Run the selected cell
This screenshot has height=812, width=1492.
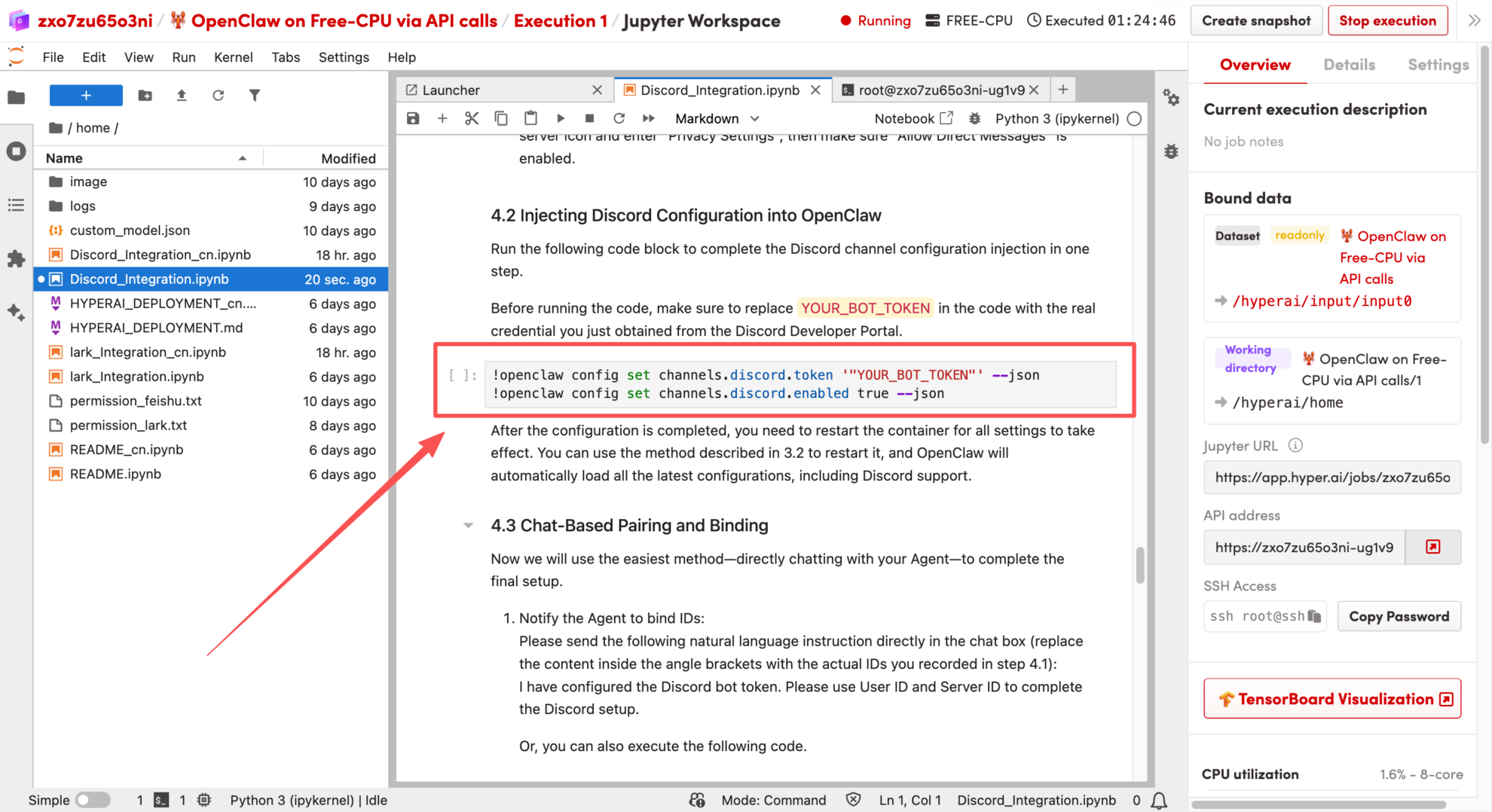click(x=560, y=118)
